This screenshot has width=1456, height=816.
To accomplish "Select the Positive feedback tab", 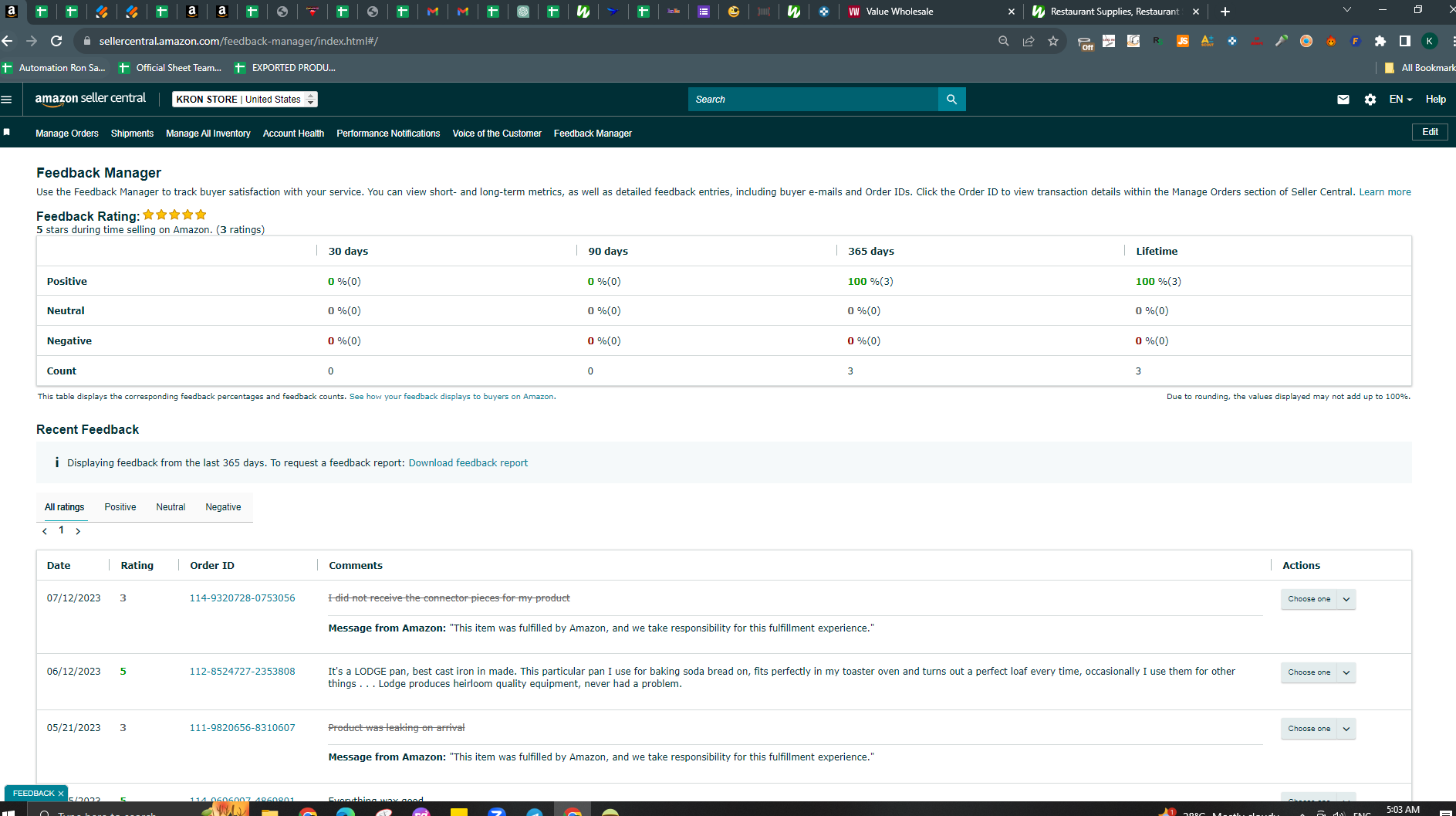I will point(120,507).
